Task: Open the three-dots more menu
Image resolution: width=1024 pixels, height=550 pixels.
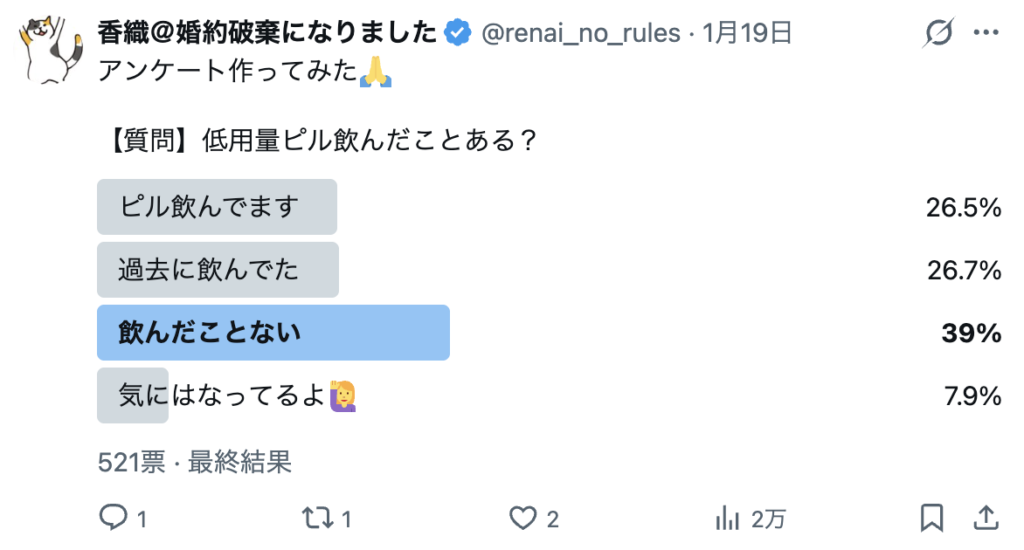Action: pos(986,34)
